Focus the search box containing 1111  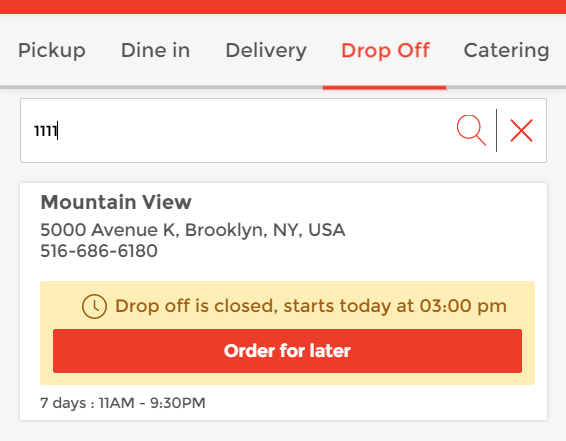tap(238, 130)
